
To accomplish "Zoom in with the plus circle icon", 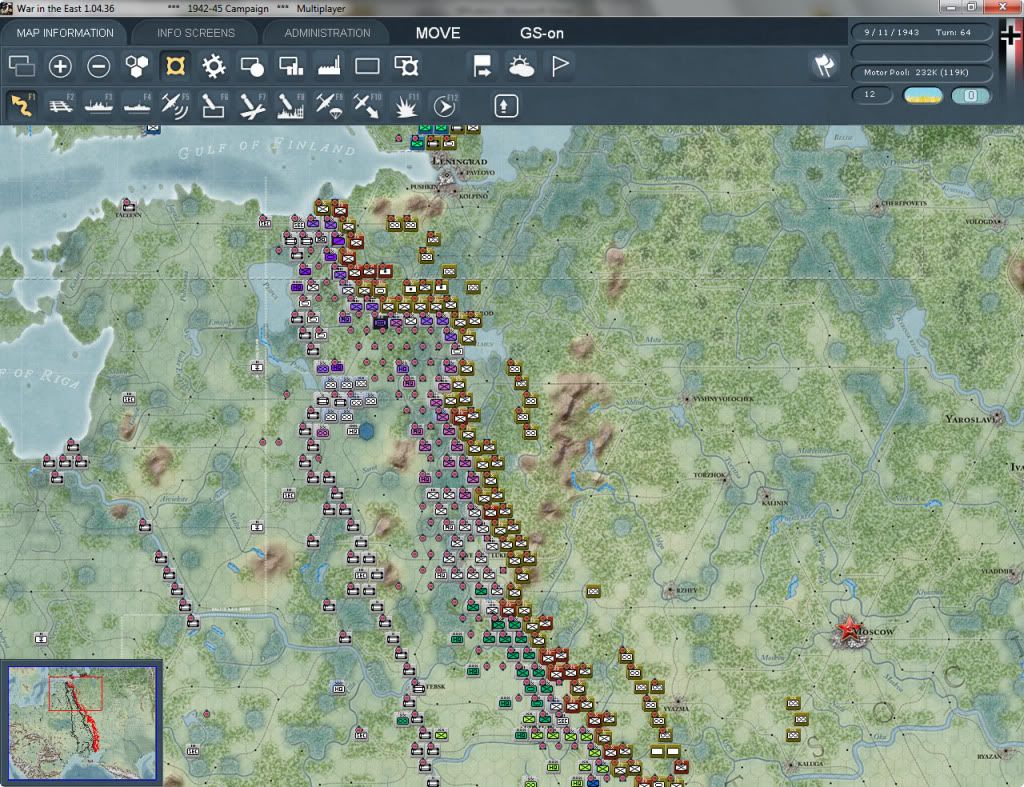I will (60, 66).
